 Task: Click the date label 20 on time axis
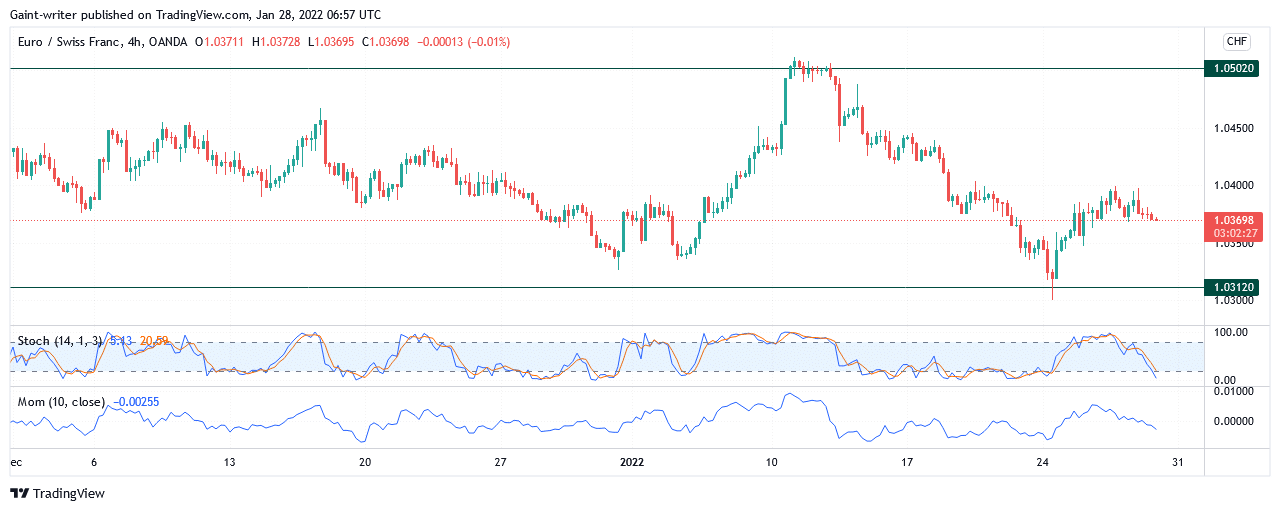[365, 462]
